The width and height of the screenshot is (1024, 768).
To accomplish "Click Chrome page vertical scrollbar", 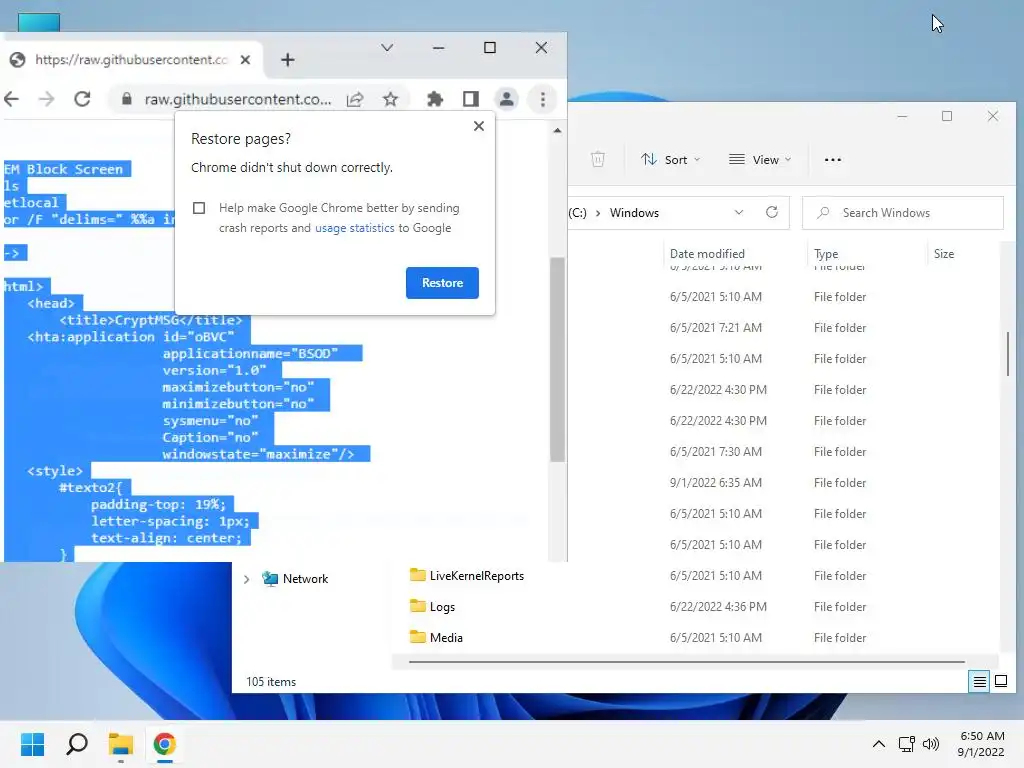I will coord(557,359).
